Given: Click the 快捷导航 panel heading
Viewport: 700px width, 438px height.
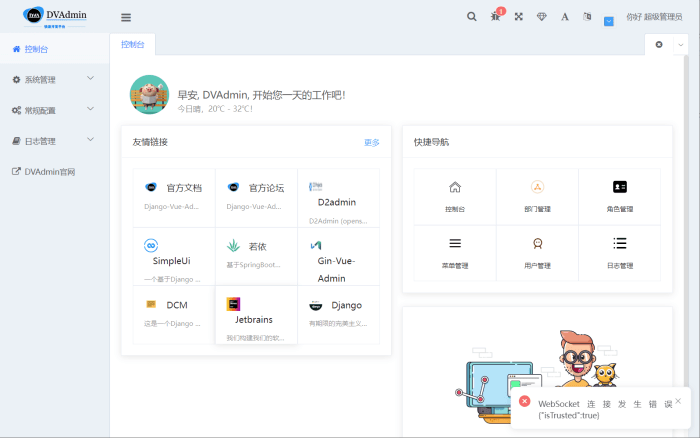Looking at the screenshot, I should (431, 142).
